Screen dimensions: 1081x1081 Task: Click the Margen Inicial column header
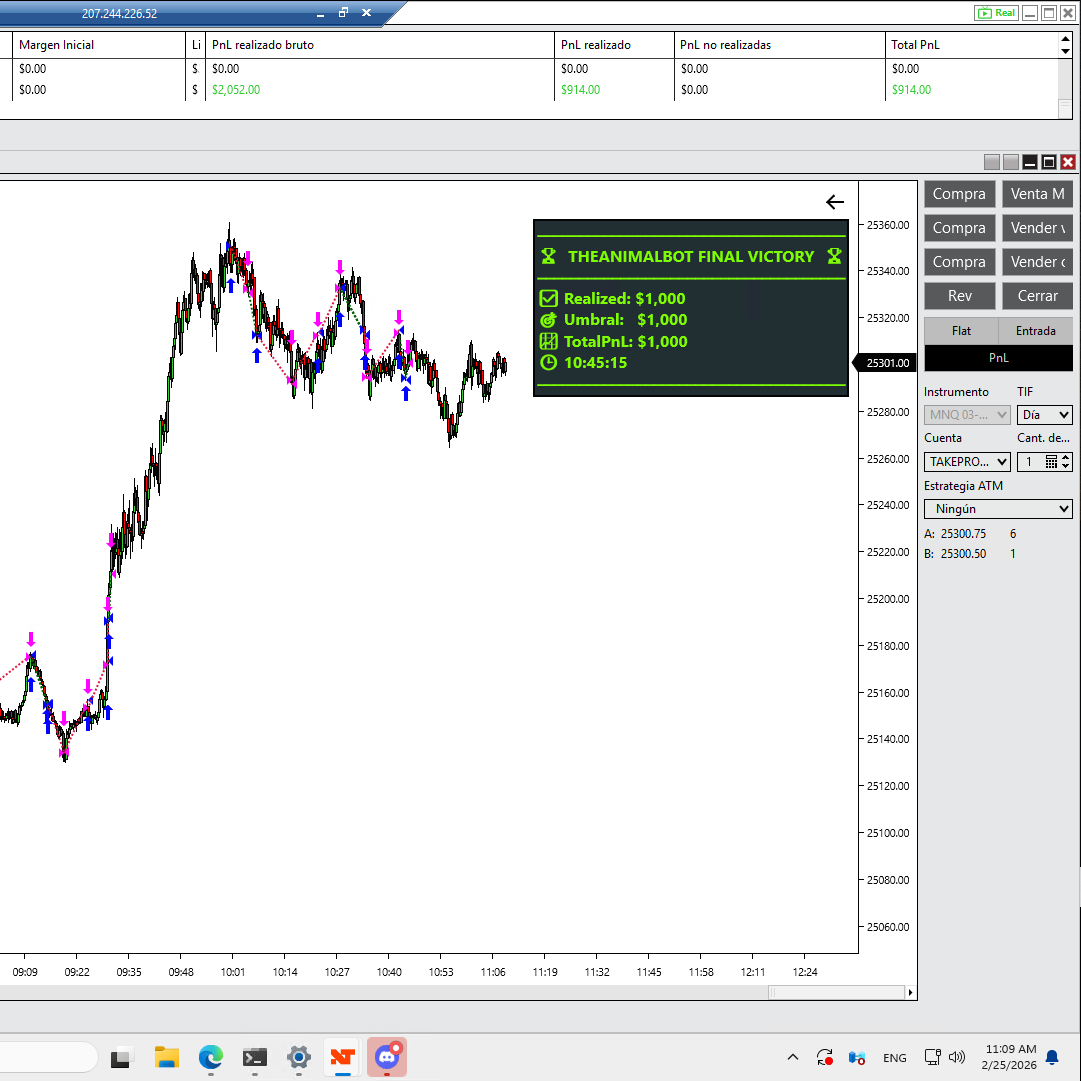click(x=99, y=45)
